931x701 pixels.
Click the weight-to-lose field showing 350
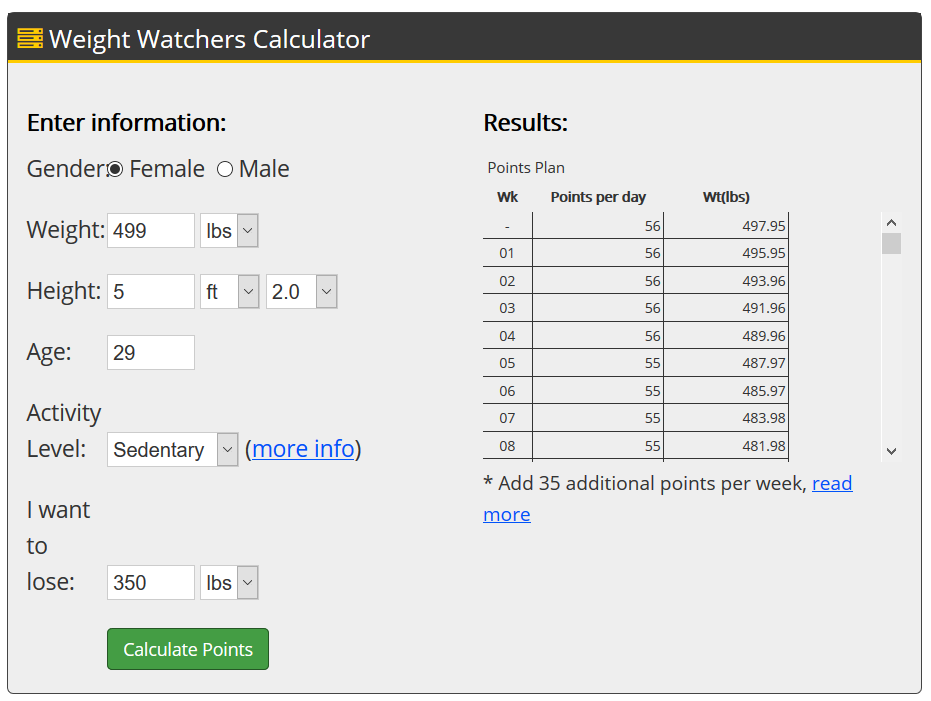point(151,582)
